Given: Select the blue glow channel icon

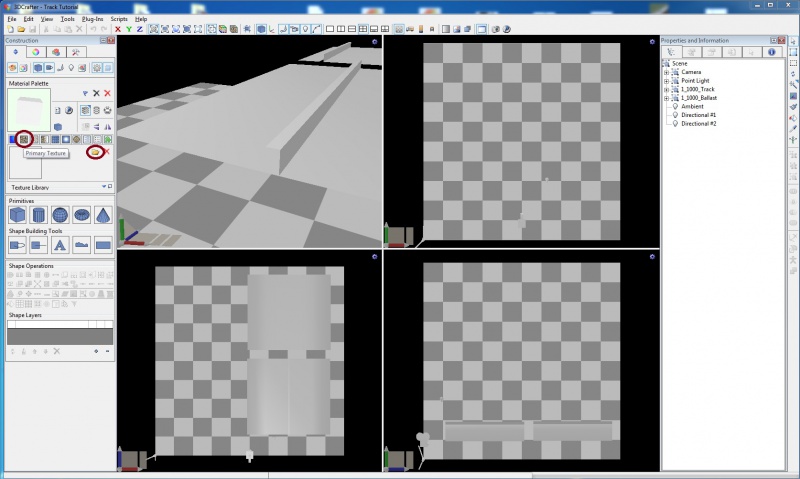Looking at the screenshot, I should [x=66, y=139].
